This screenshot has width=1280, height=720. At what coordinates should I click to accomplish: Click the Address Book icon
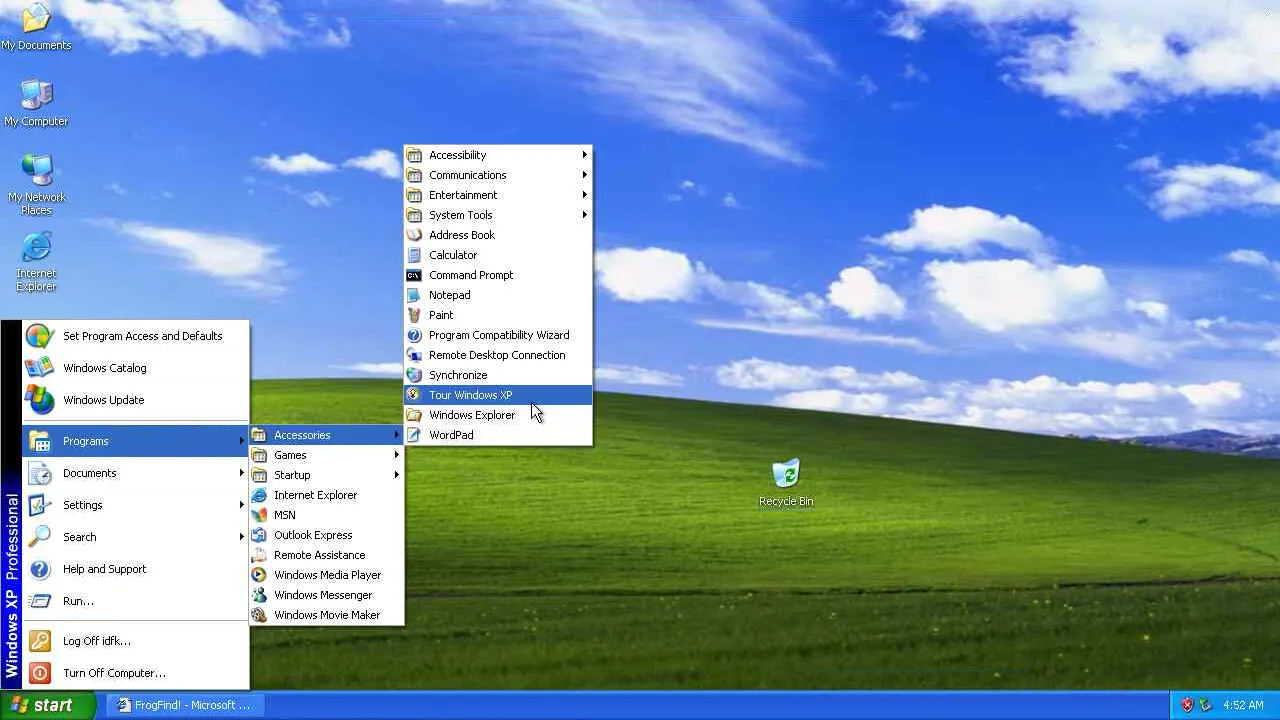tap(414, 235)
